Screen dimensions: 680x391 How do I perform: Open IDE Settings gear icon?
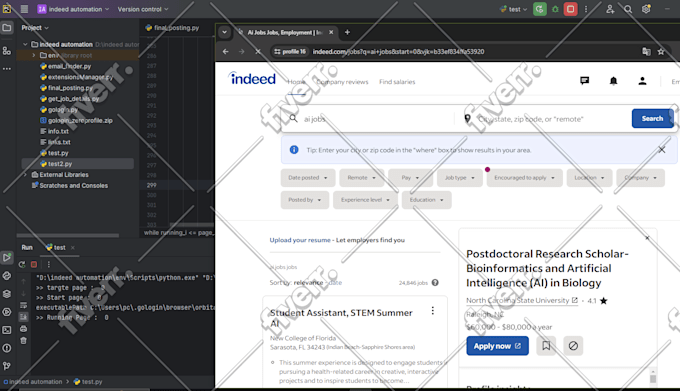pyautogui.click(x=646, y=9)
